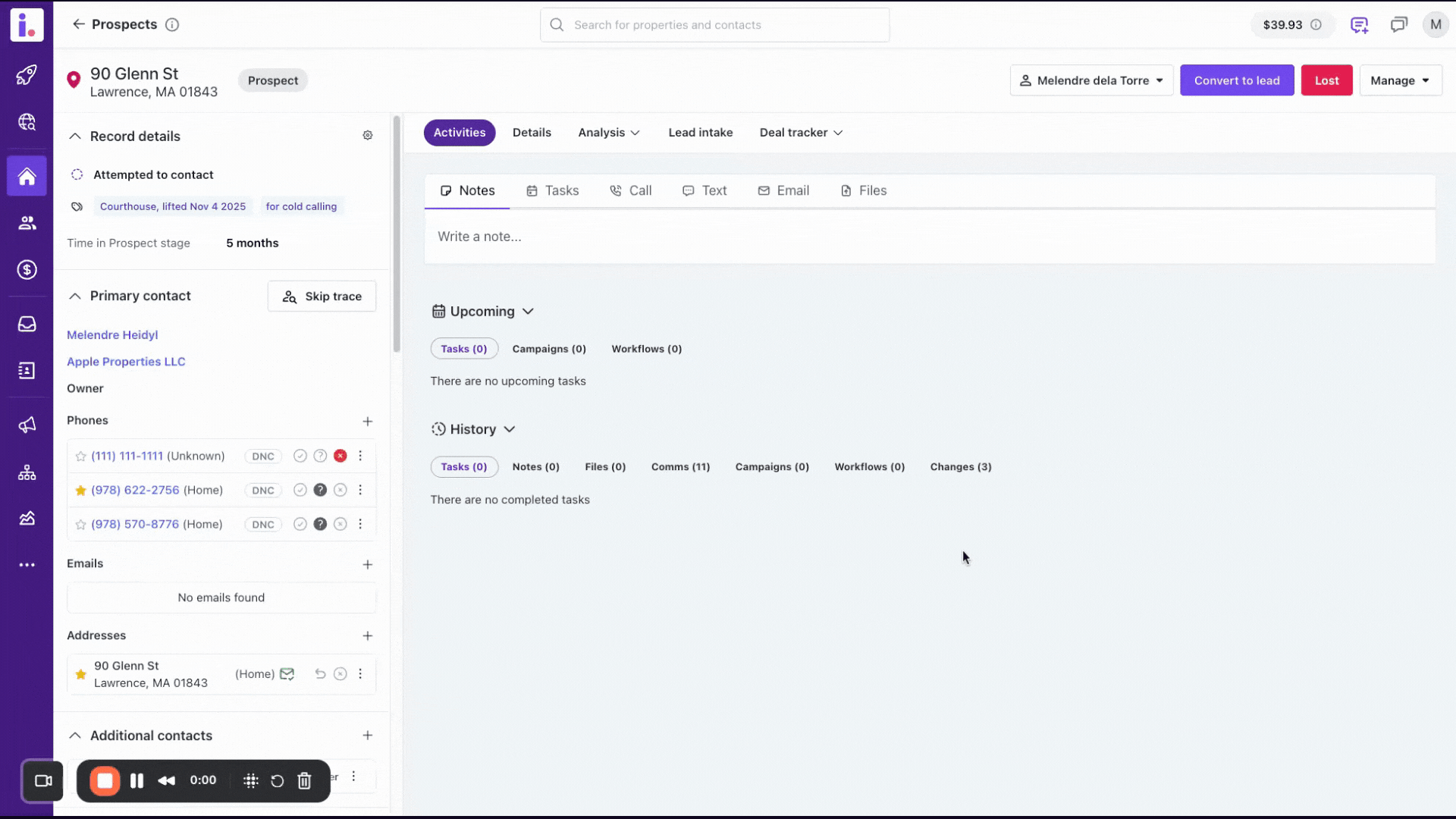Click the dollar/finances icon in sidebar
This screenshot has height=819, width=1456.
pos(27,269)
